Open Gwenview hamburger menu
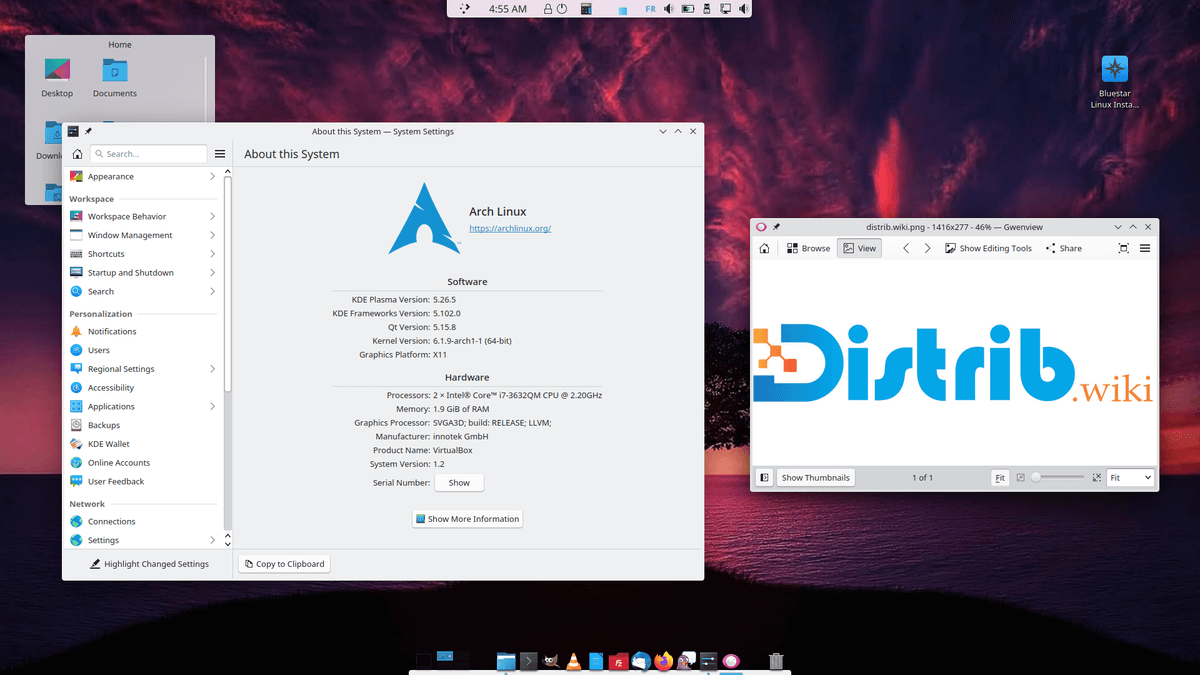 click(x=1145, y=248)
